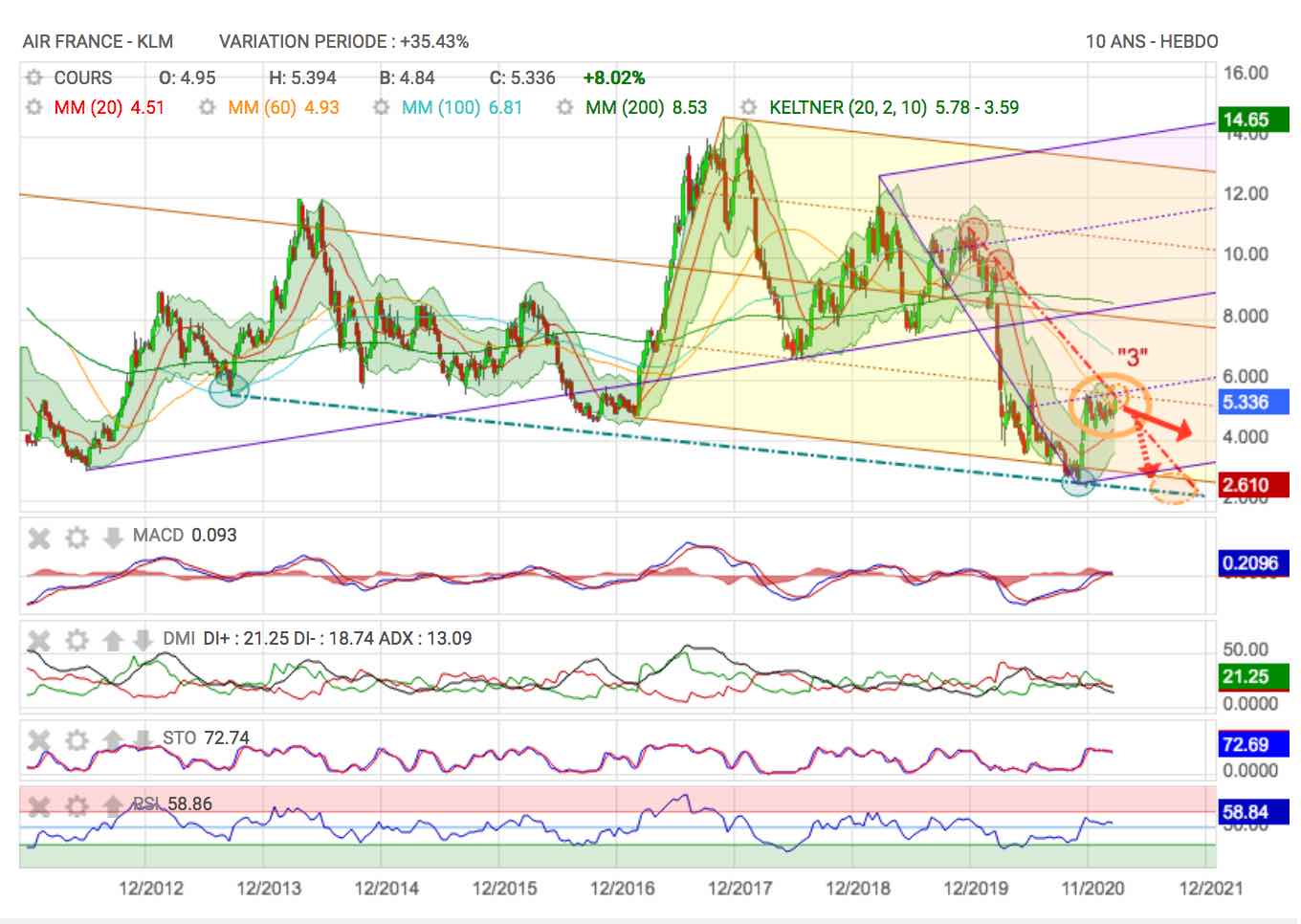1301x924 pixels.
Task: Click the 12/2015 date axis label
Action: click(504, 888)
